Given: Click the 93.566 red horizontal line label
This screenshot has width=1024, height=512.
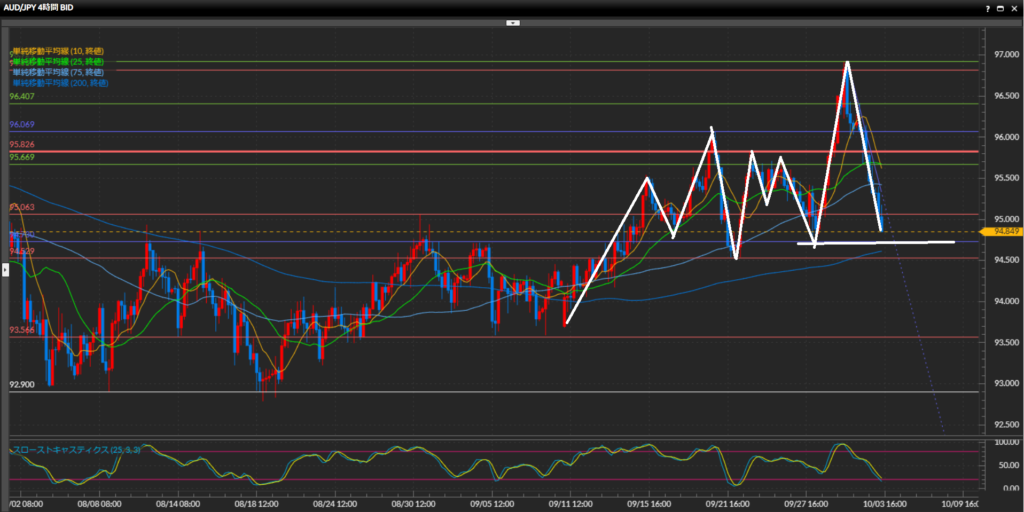Looking at the screenshot, I should (23, 329).
